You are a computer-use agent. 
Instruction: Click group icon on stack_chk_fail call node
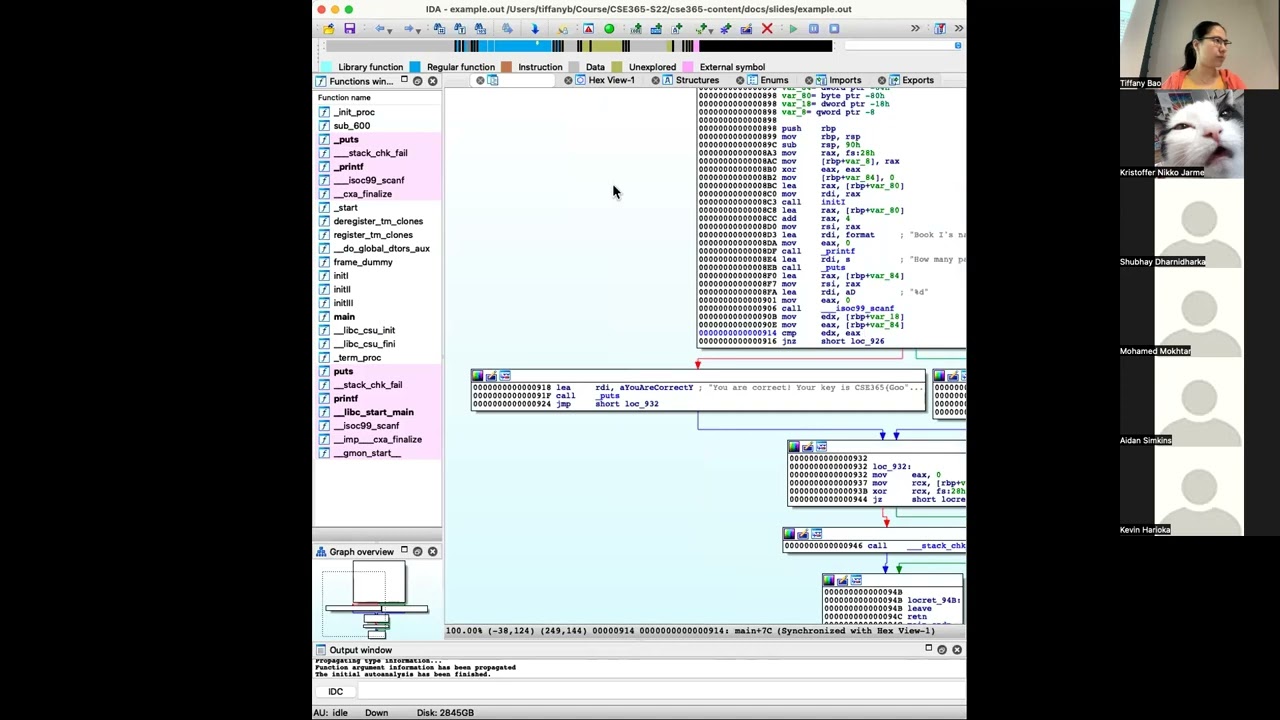pos(817,534)
